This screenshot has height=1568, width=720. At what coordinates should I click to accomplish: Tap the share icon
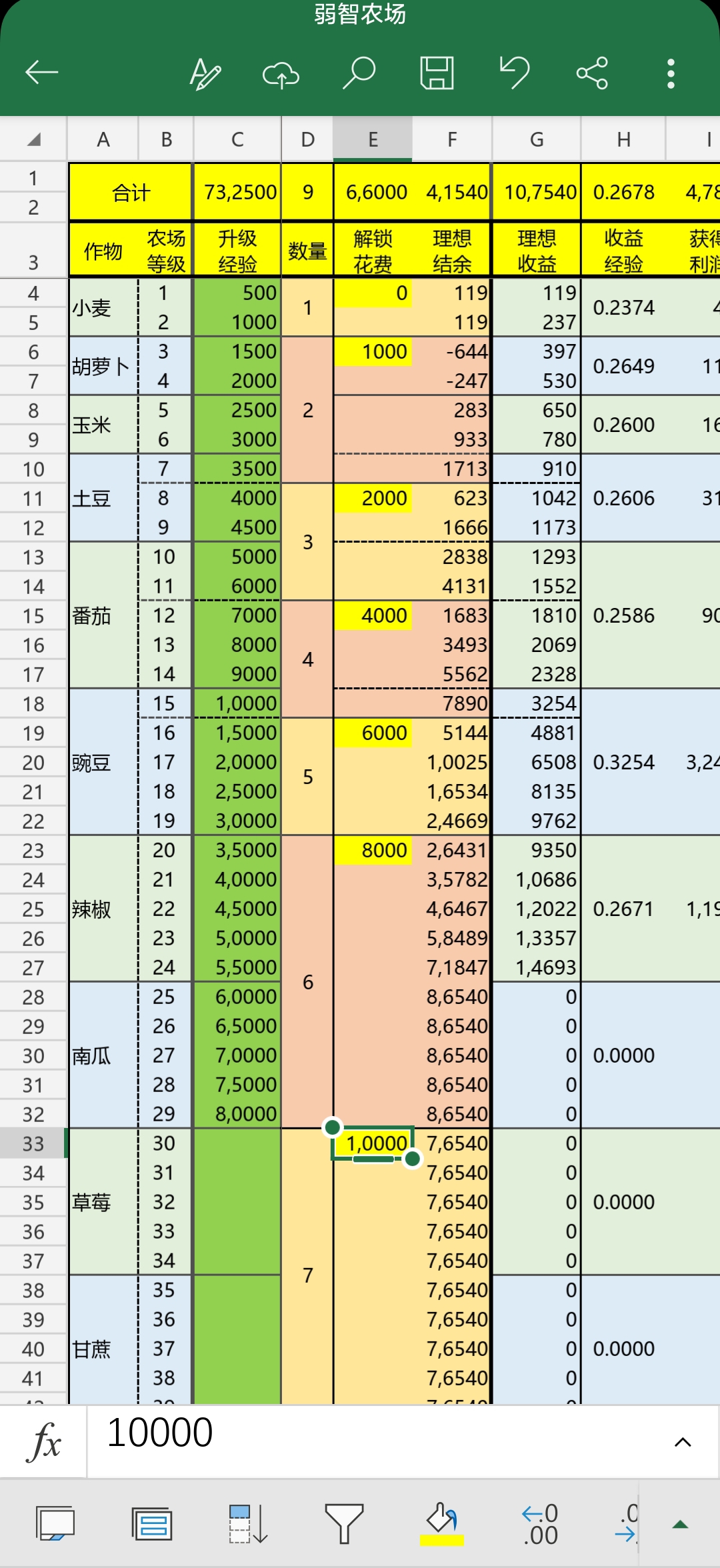(592, 73)
